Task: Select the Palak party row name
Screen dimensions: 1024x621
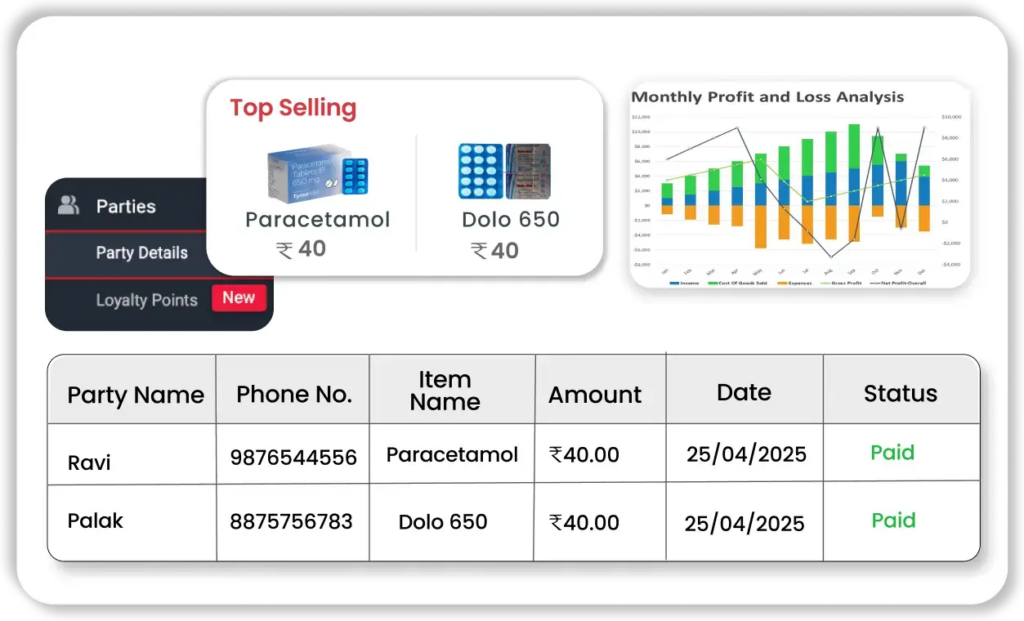Action: (x=95, y=521)
